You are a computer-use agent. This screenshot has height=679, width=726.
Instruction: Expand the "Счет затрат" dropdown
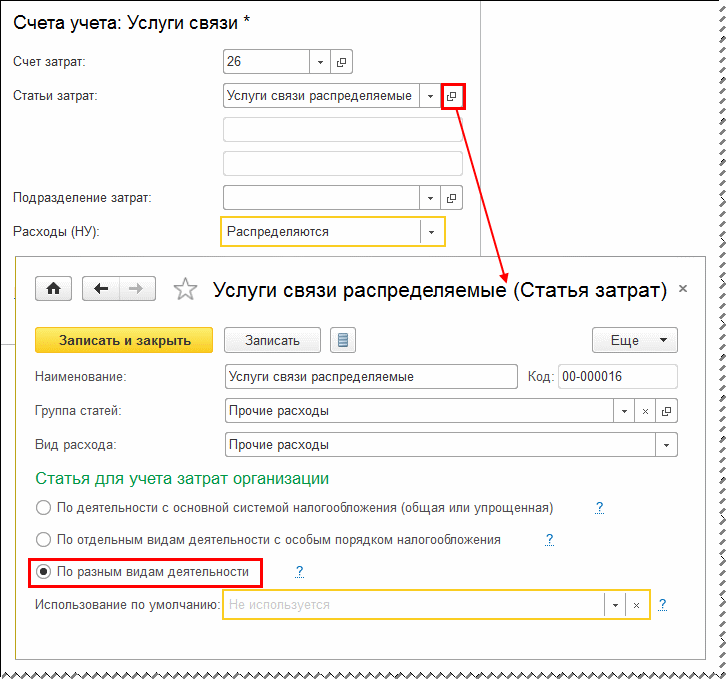pos(320,62)
